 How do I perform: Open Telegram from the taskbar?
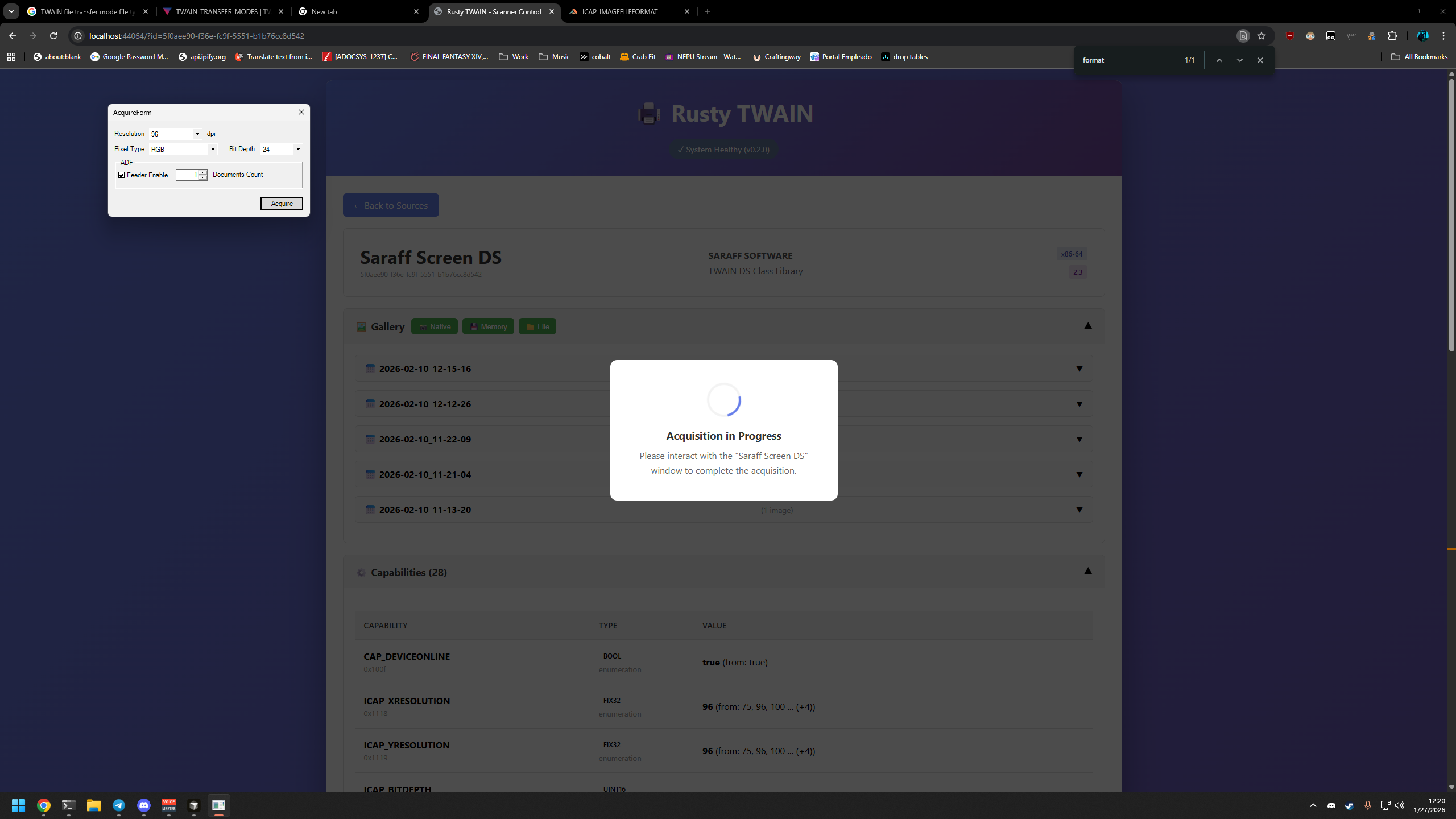119,805
